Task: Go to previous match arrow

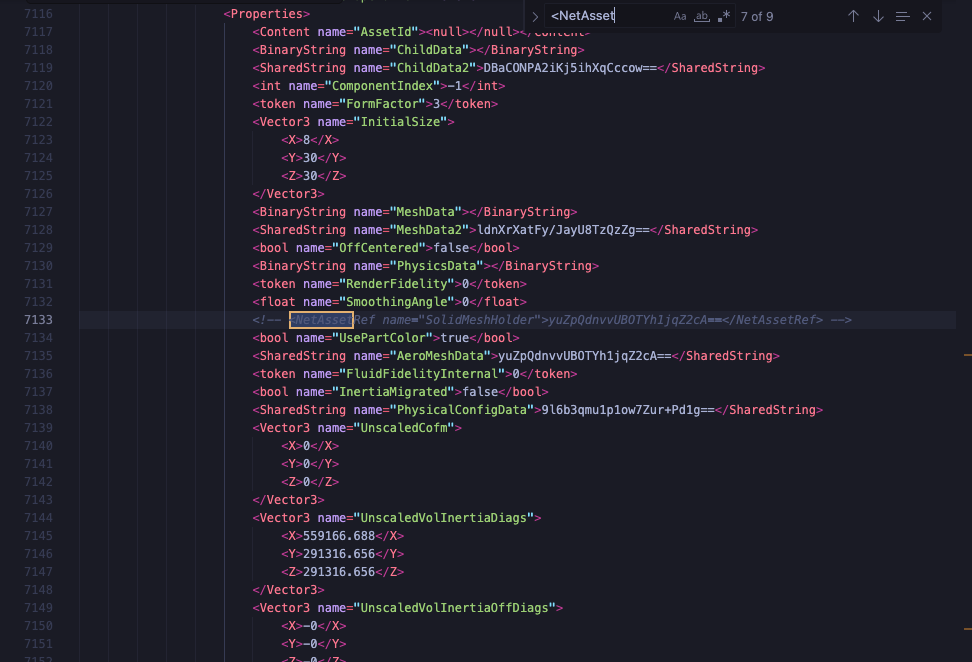Action: tap(854, 17)
